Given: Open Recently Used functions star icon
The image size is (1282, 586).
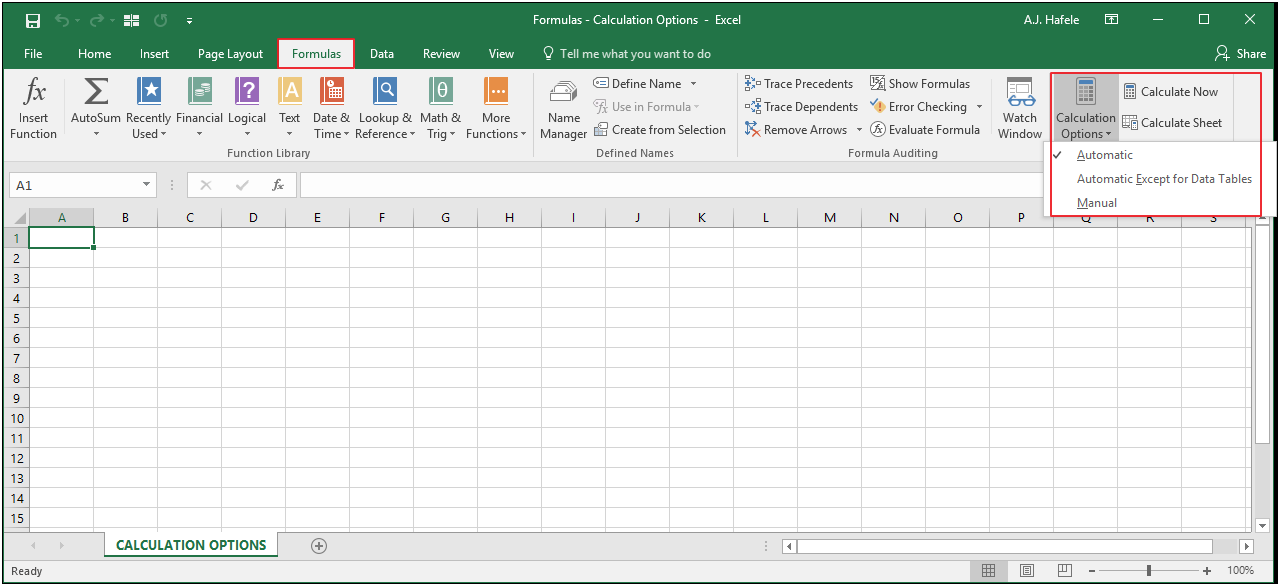Looking at the screenshot, I should [149, 91].
